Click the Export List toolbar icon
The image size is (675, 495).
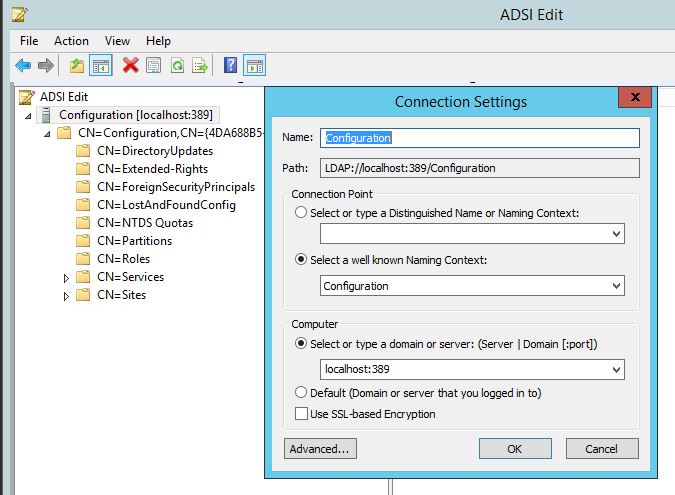[200, 66]
